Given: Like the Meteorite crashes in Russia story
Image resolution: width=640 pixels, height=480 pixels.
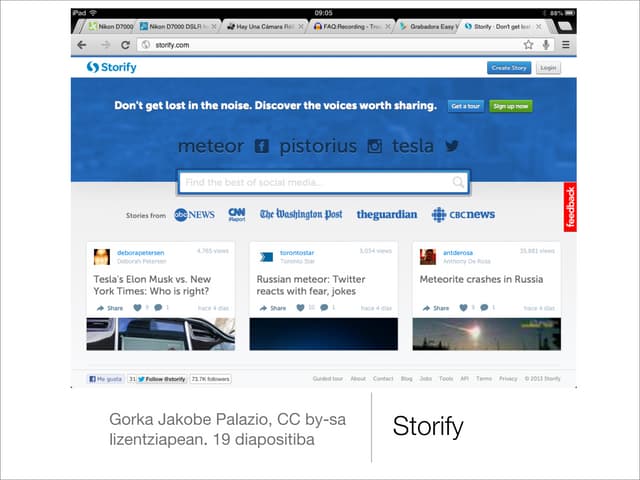Looking at the screenshot, I should [463, 308].
